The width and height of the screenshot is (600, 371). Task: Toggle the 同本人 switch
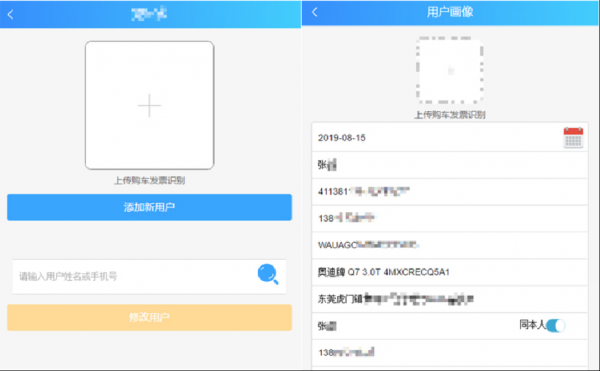click(555, 325)
